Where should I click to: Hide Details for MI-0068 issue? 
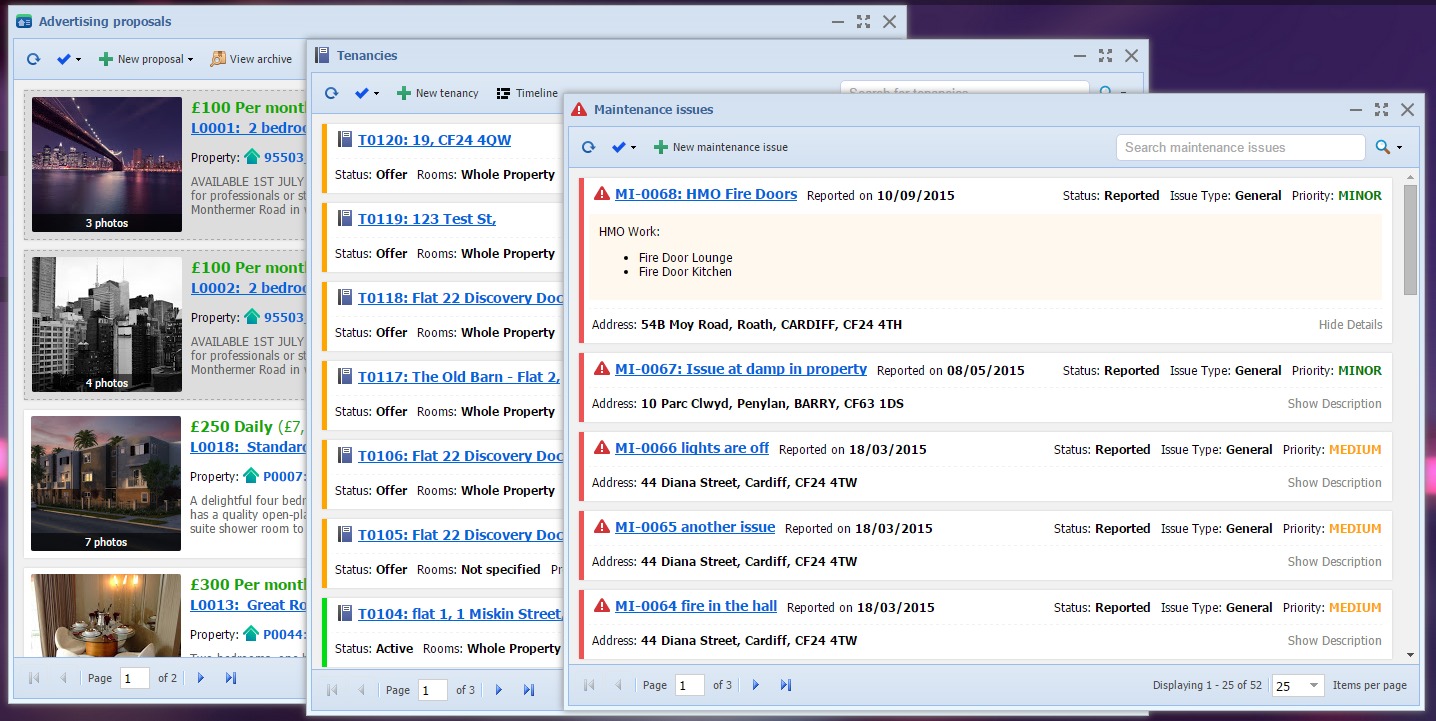tap(1350, 325)
